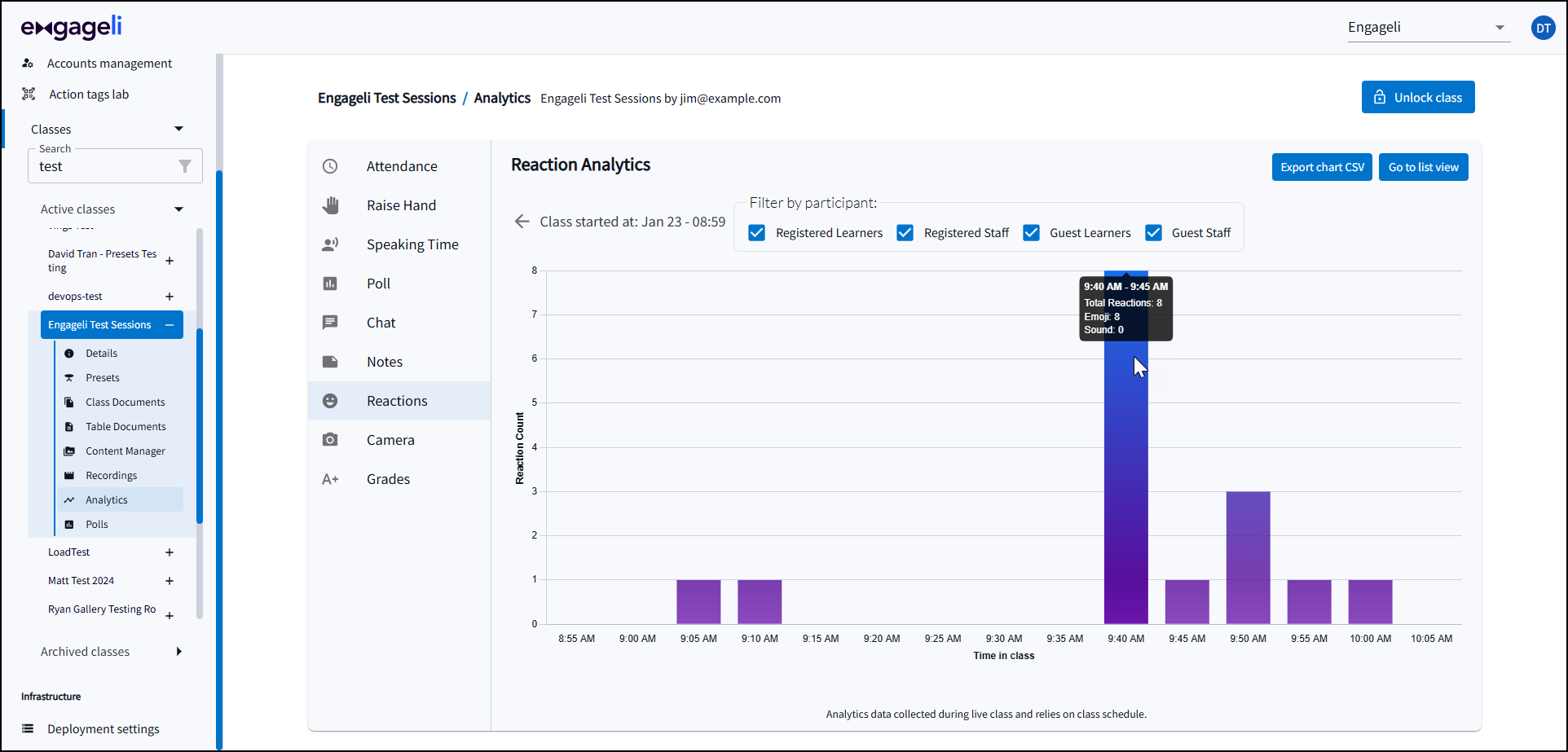Click the Engageli logo
This screenshot has width=1568, height=752.
tap(72, 28)
